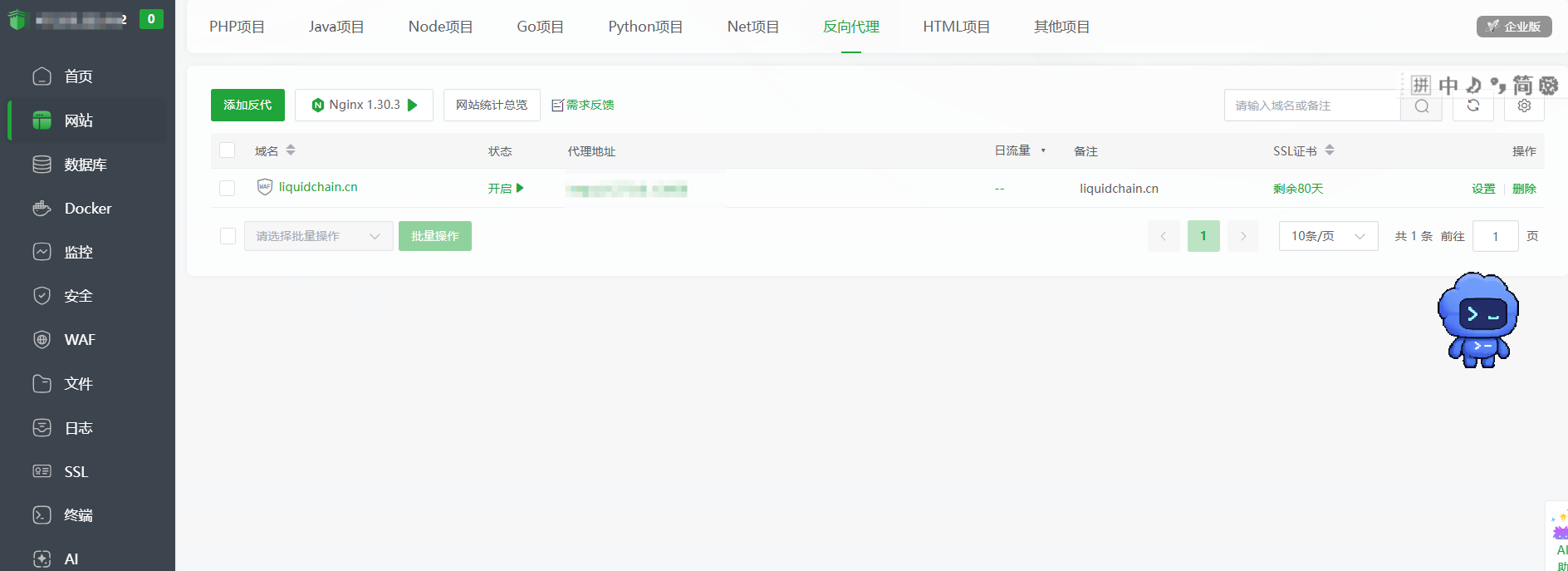The width and height of the screenshot is (1568, 571).
Task: Click the refresh list icon
Action: point(1473,106)
